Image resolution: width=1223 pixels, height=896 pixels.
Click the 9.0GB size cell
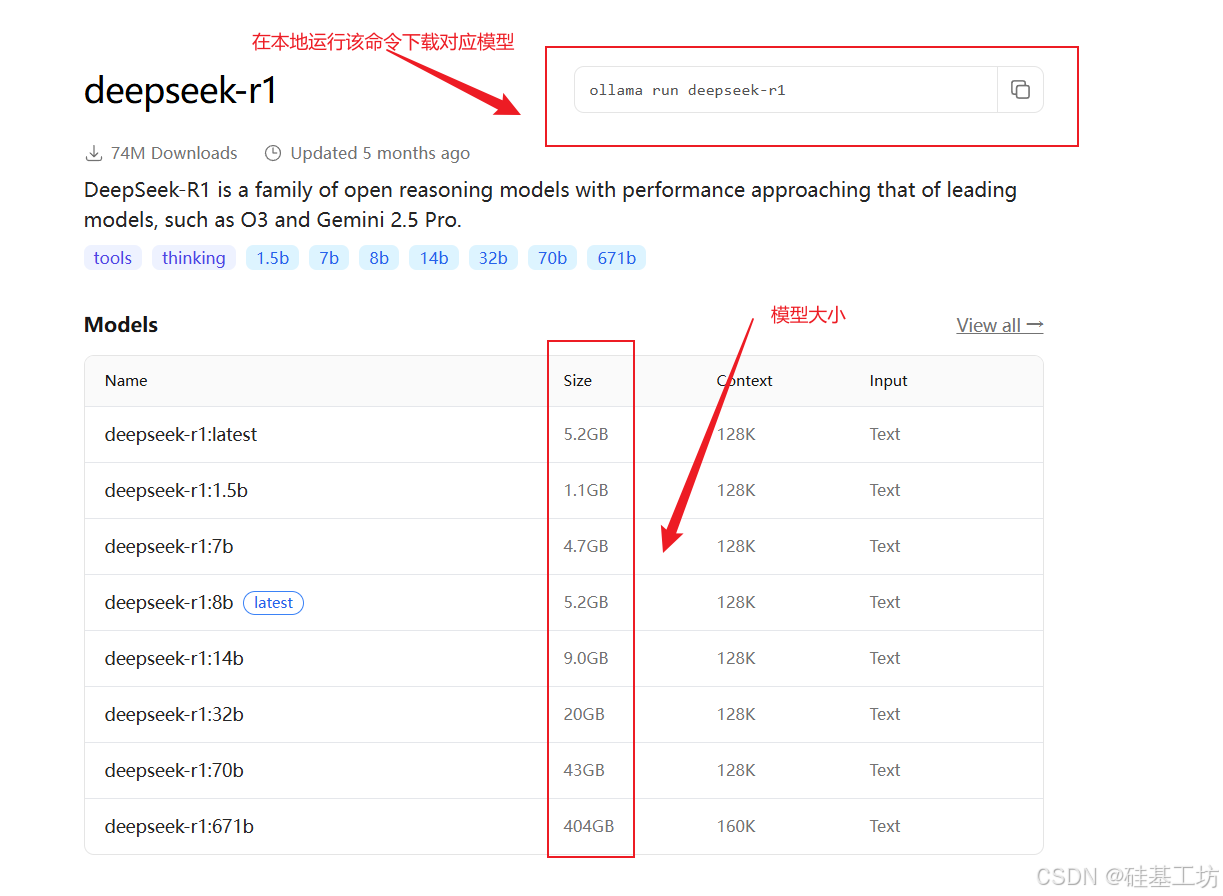click(586, 658)
